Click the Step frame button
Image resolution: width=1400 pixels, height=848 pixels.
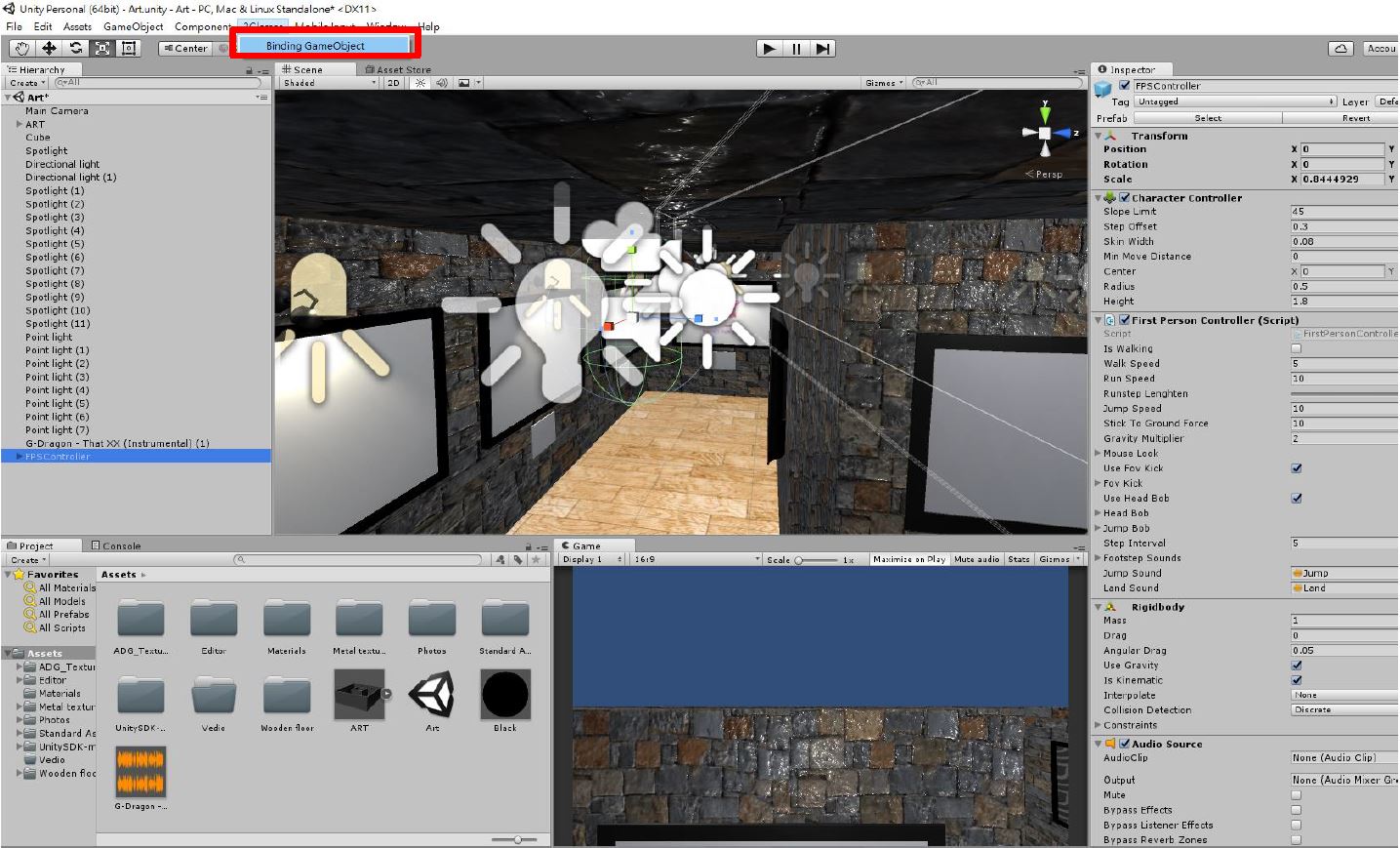point(823,49)
